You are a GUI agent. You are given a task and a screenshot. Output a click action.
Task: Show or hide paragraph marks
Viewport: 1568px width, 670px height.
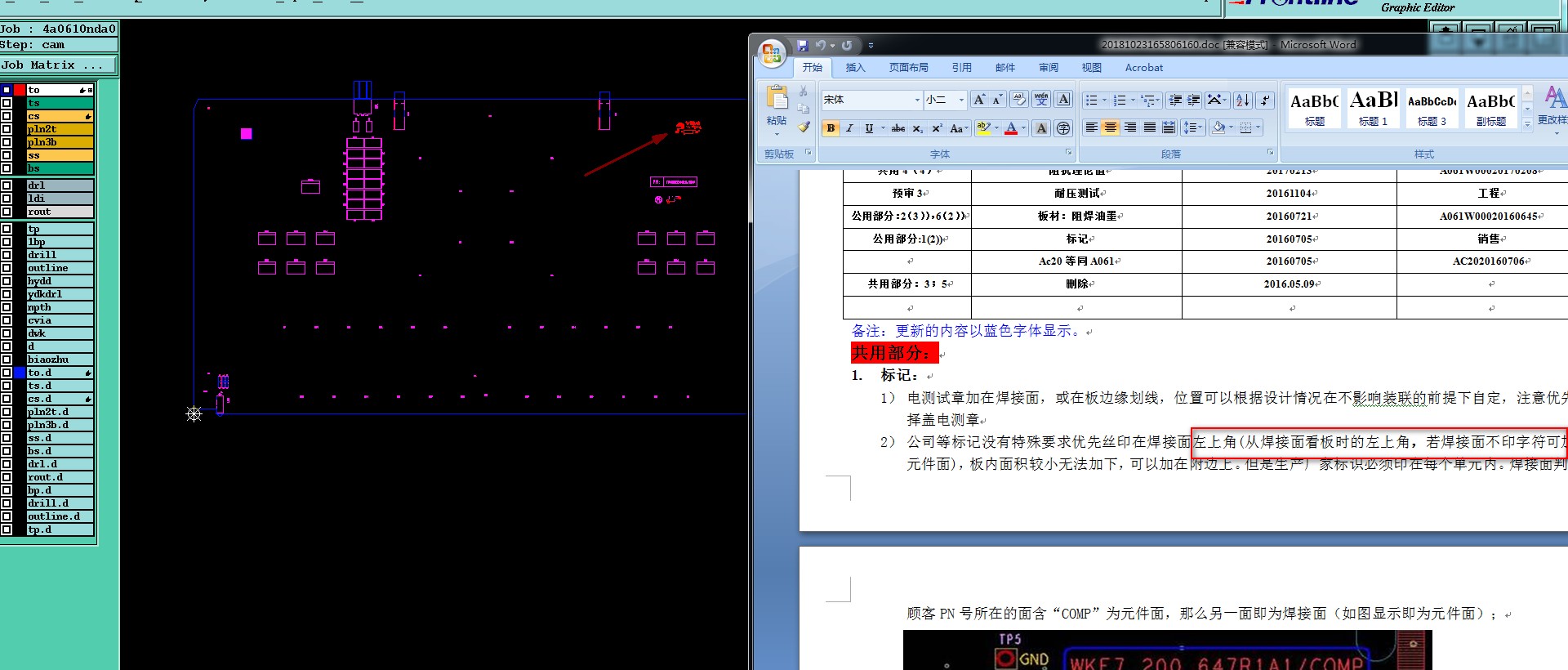[x=1265, y=100]
